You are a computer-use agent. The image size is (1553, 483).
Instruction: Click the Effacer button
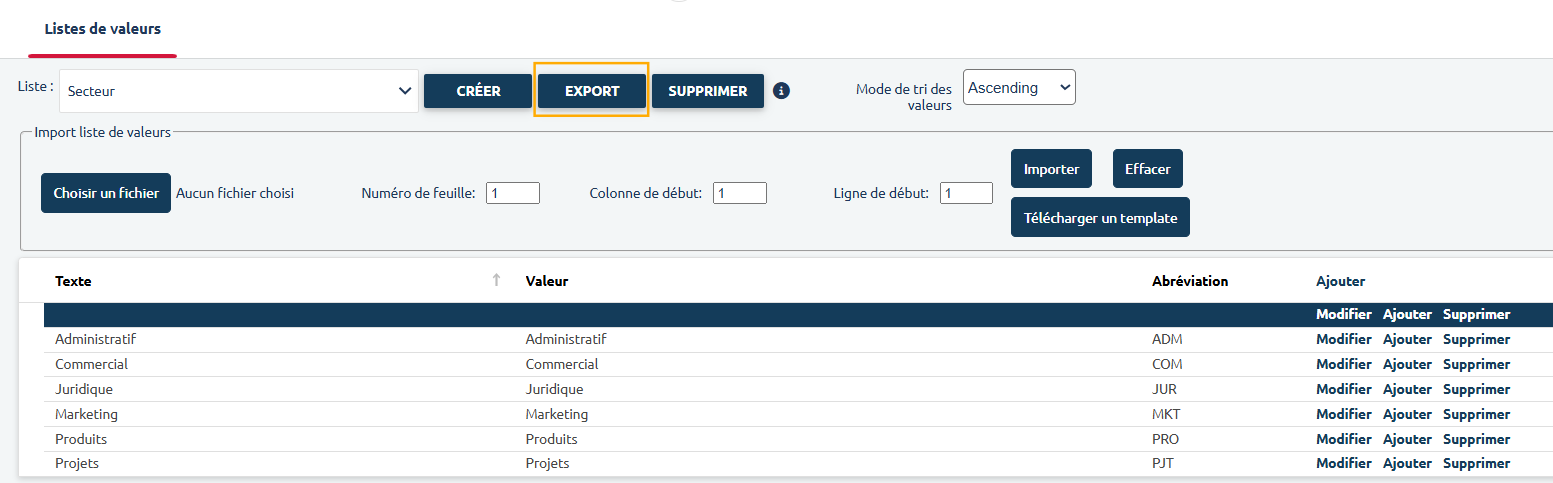click(x=1147, y=169)
